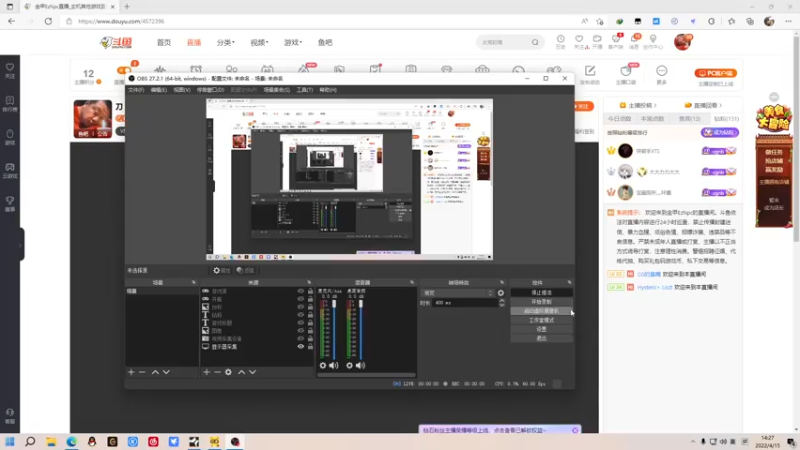Toggle visibility of 显示器采集 source

coord(301,346)
